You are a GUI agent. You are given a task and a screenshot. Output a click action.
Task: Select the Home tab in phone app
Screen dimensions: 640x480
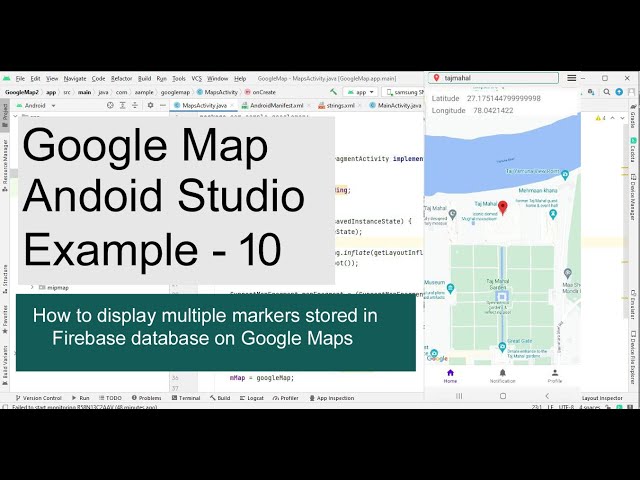pos(450,376)
